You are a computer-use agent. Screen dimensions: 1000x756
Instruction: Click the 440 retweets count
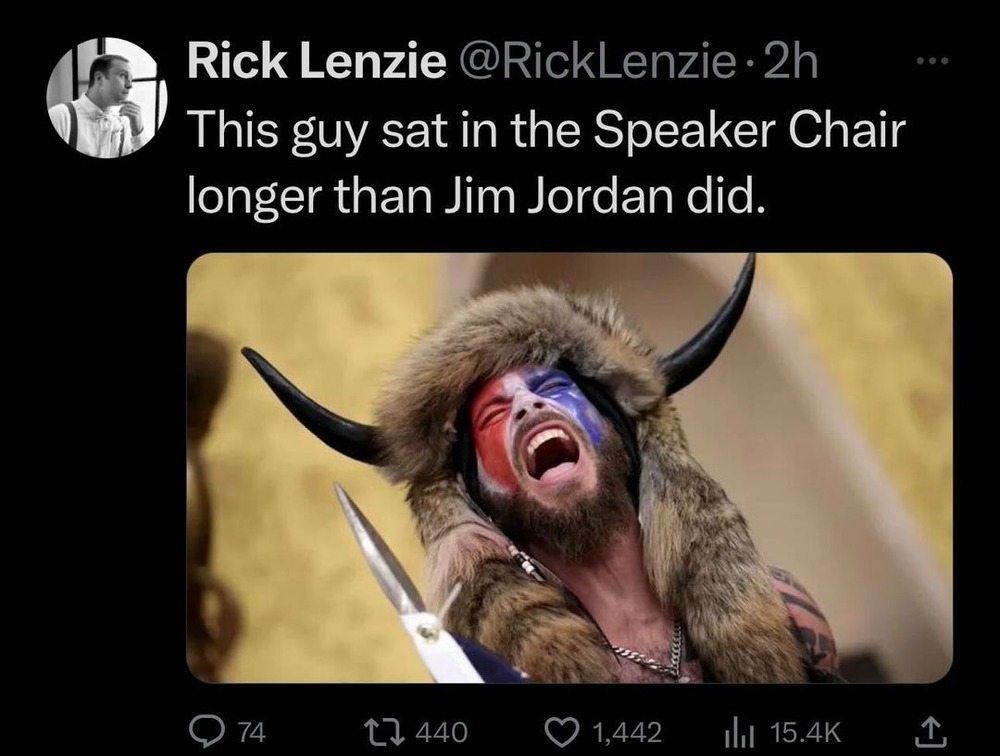coord(441,732)
